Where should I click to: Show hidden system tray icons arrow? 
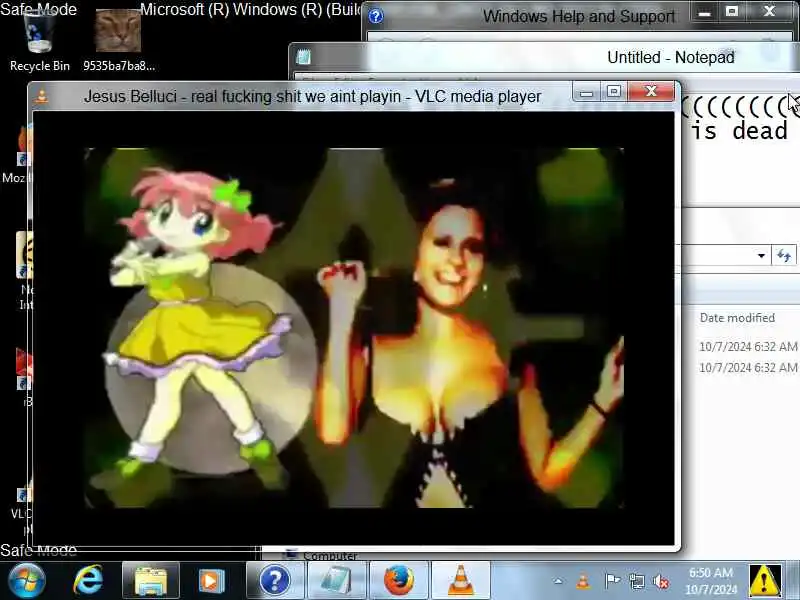pos(558,581)
